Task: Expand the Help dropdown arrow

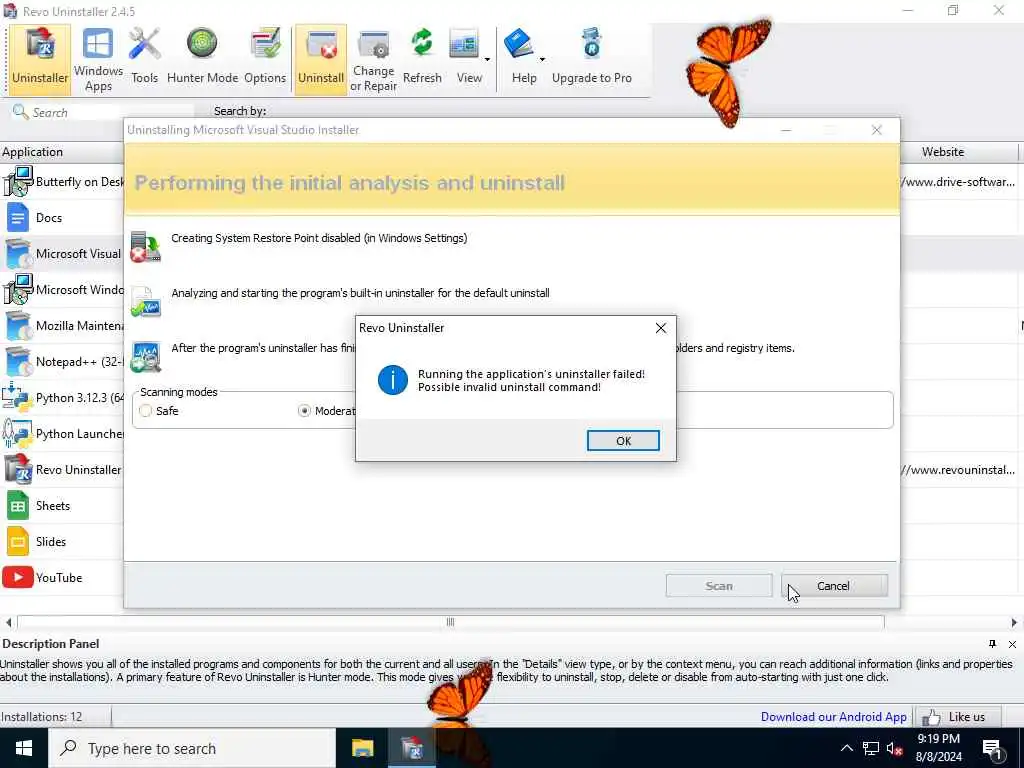Action: (x=542, y=59)
